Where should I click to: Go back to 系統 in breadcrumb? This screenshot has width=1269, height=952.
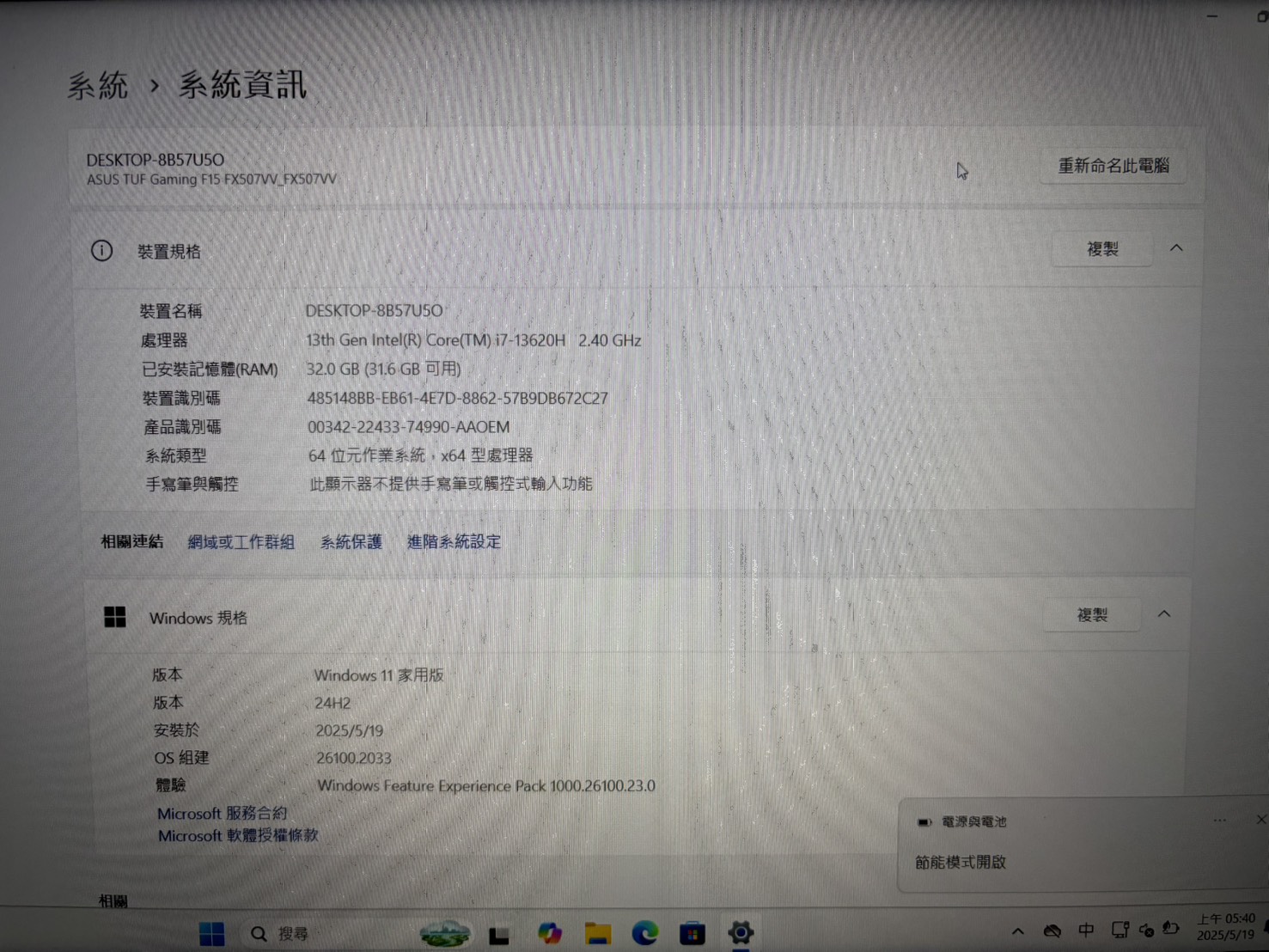(x=98, y=86)
